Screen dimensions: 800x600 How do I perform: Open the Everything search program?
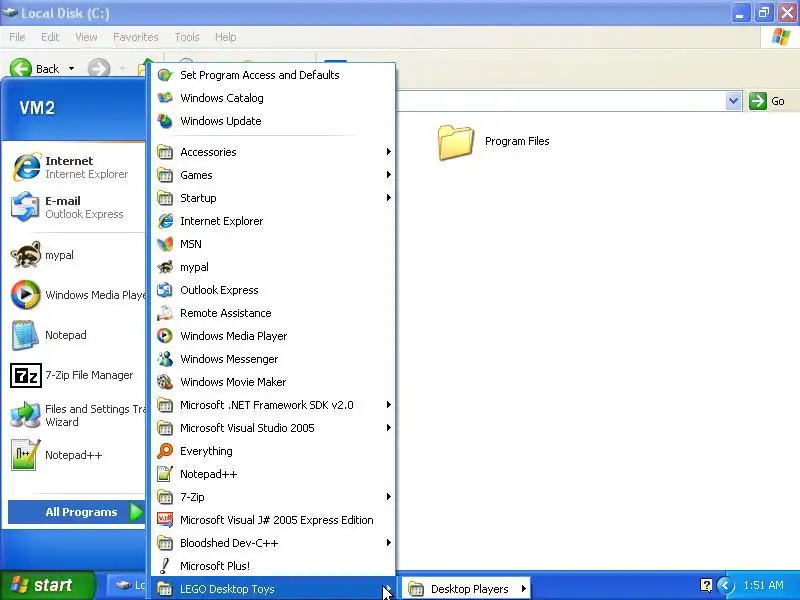(273, 451)
